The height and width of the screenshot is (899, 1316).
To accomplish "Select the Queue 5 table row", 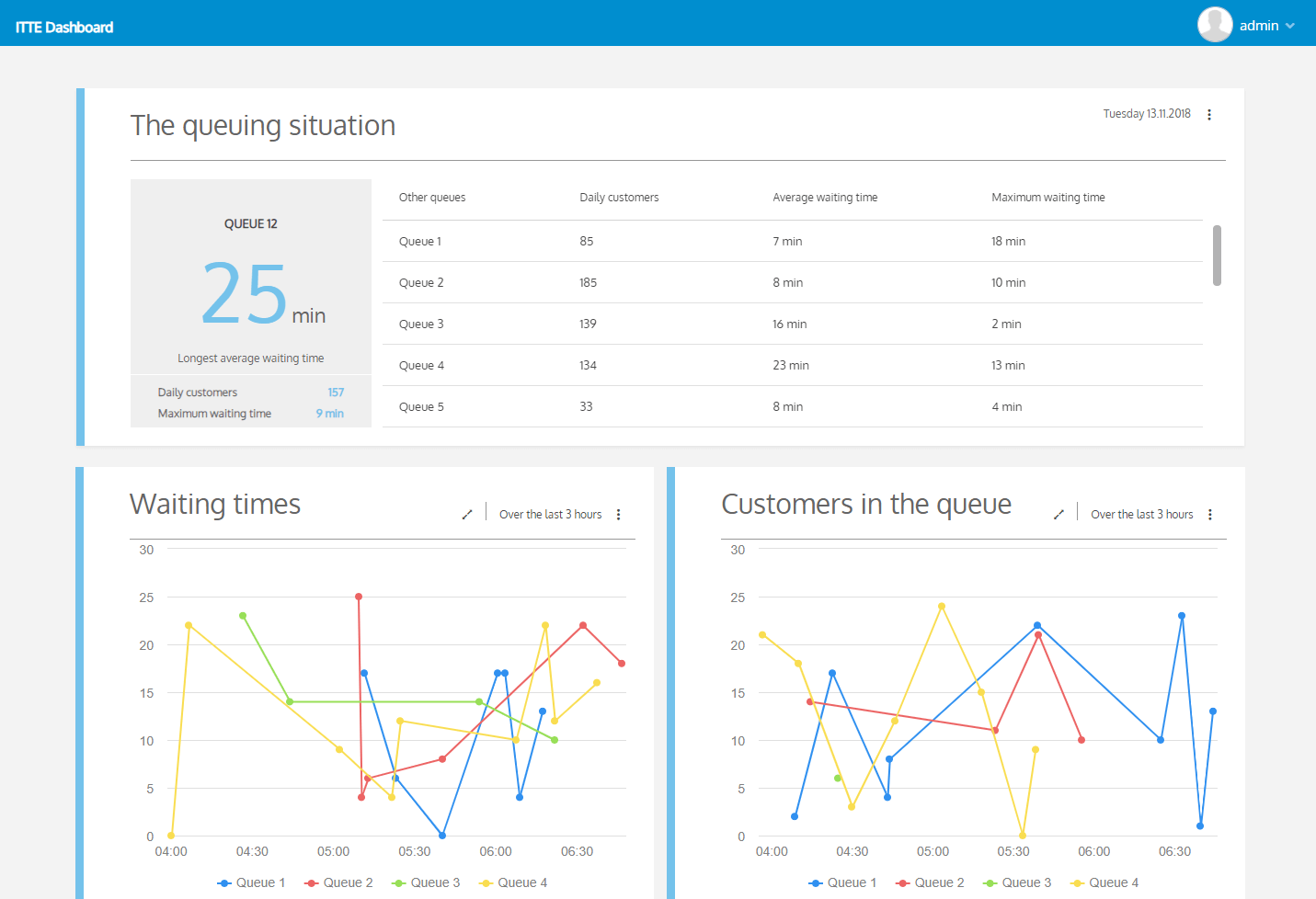I will pos(793,406).
